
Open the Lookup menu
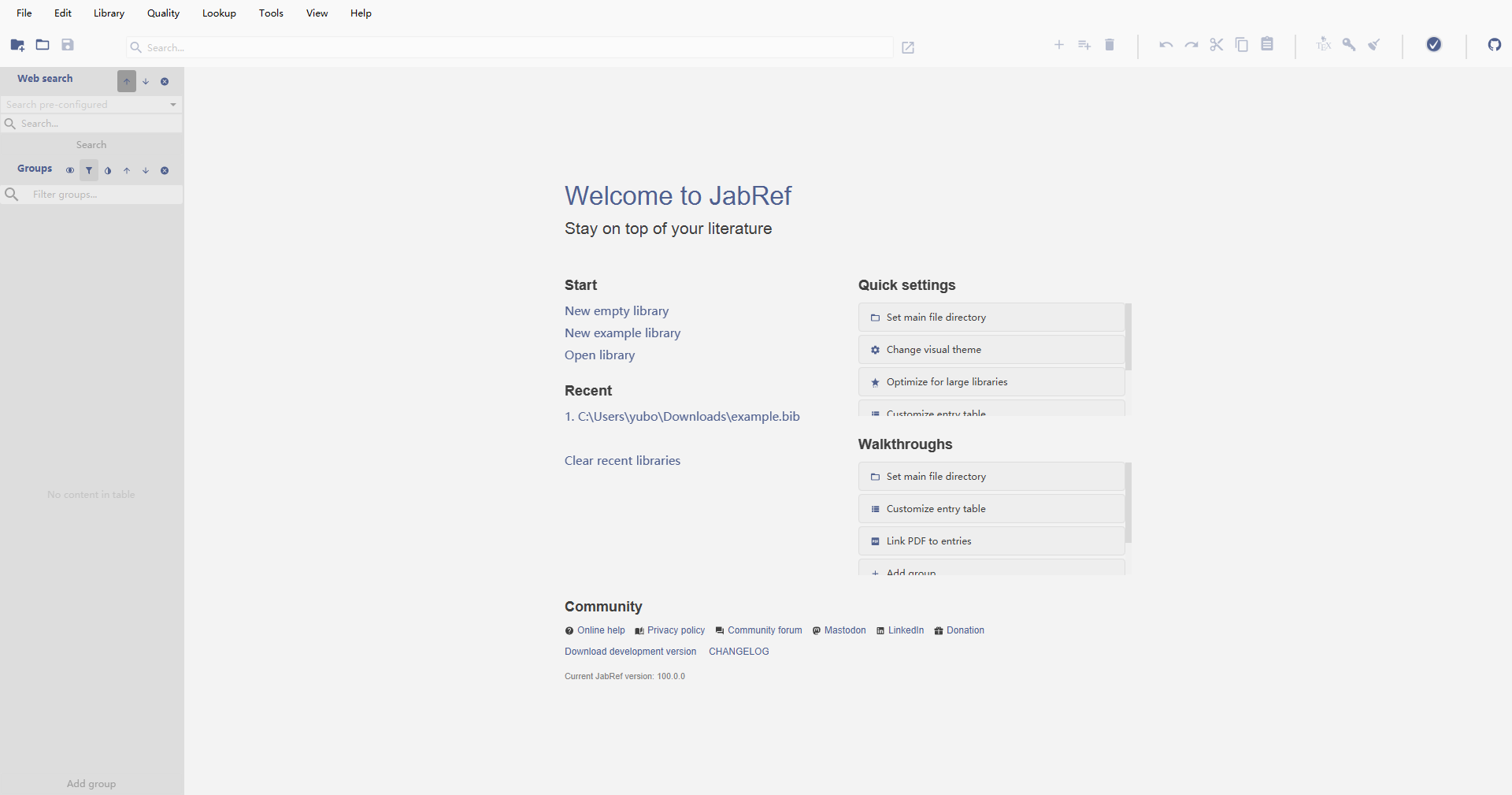pyautogui.click(x=220, y=13)
